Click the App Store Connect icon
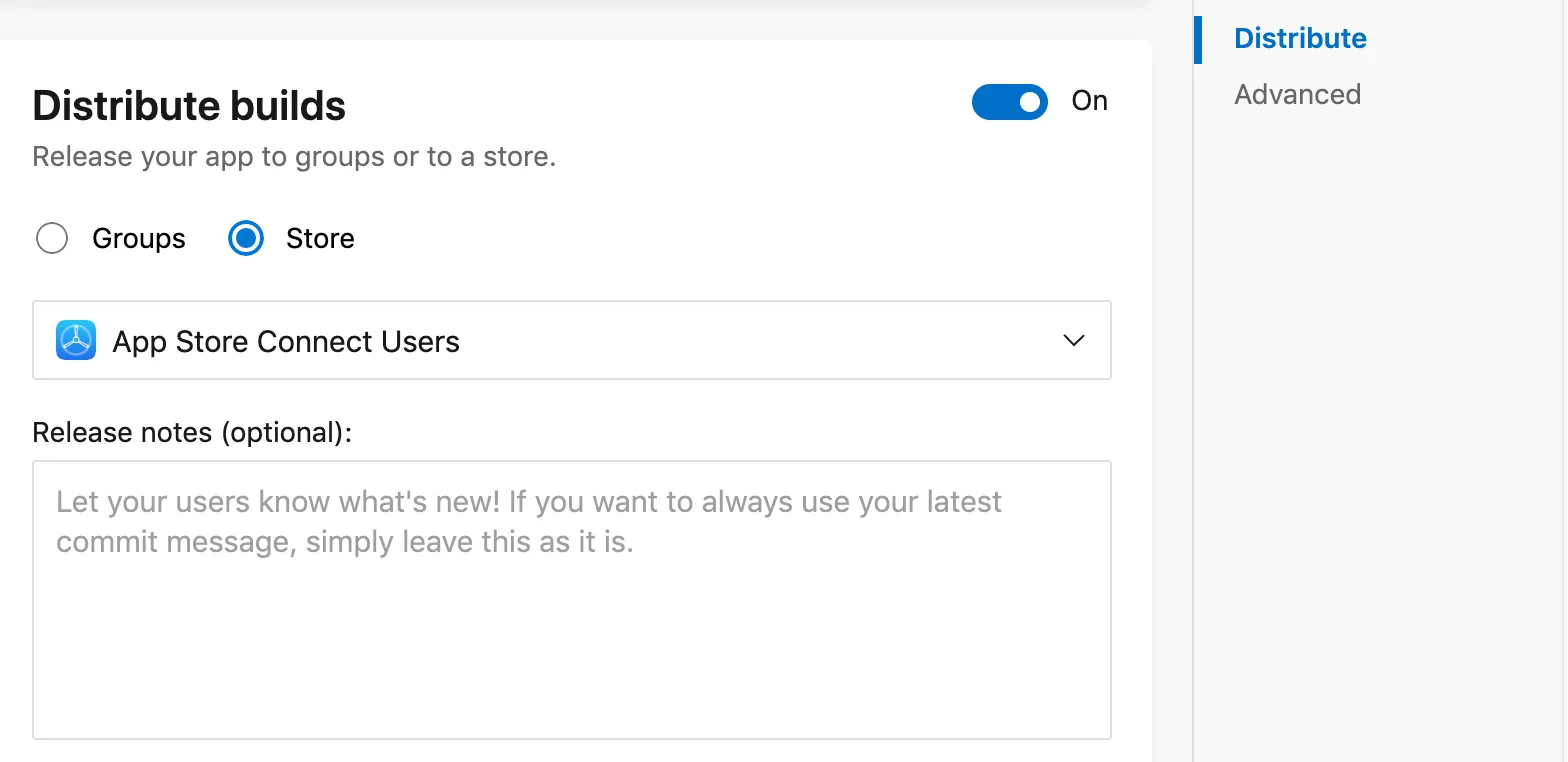The height and width of the screenshot is (762, 1568). [x=76, y=341]
